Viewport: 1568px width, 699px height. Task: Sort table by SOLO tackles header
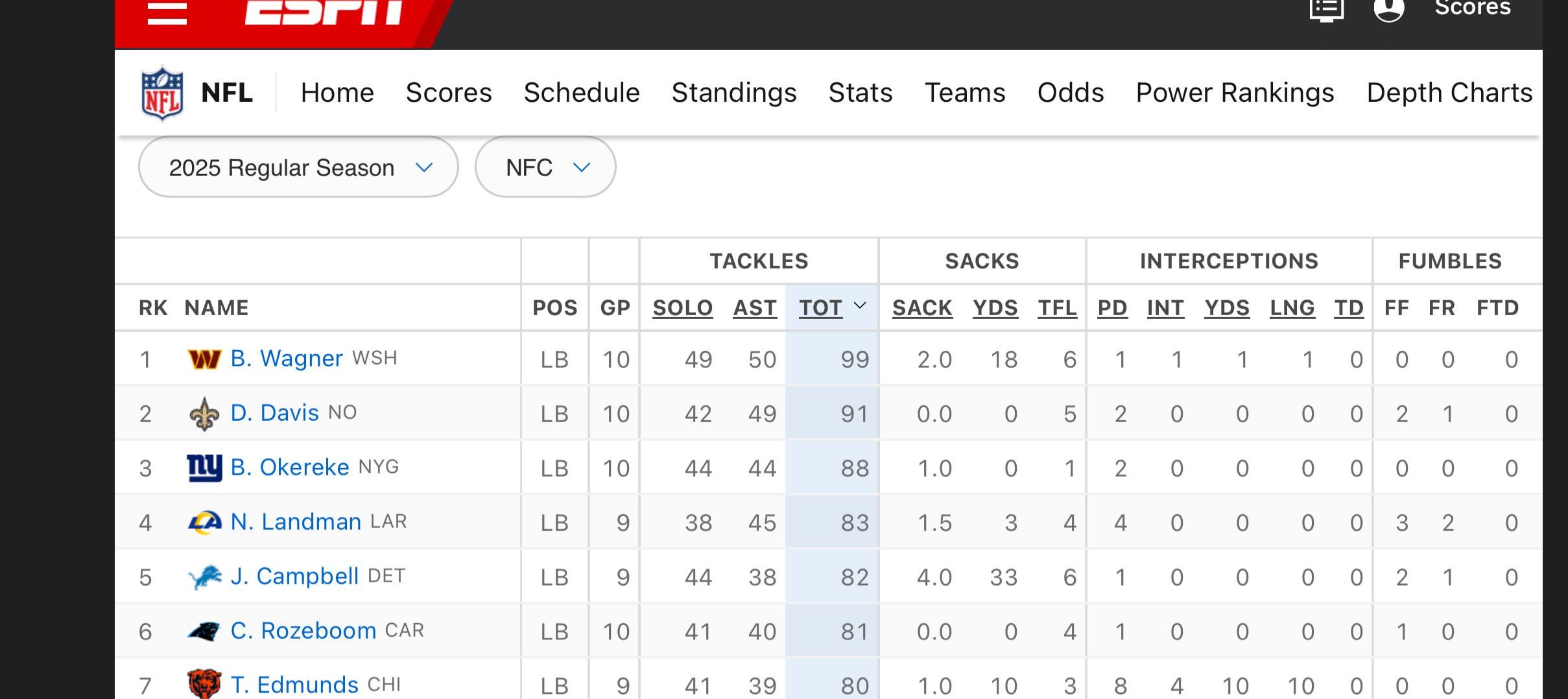(x=682, y=307)
